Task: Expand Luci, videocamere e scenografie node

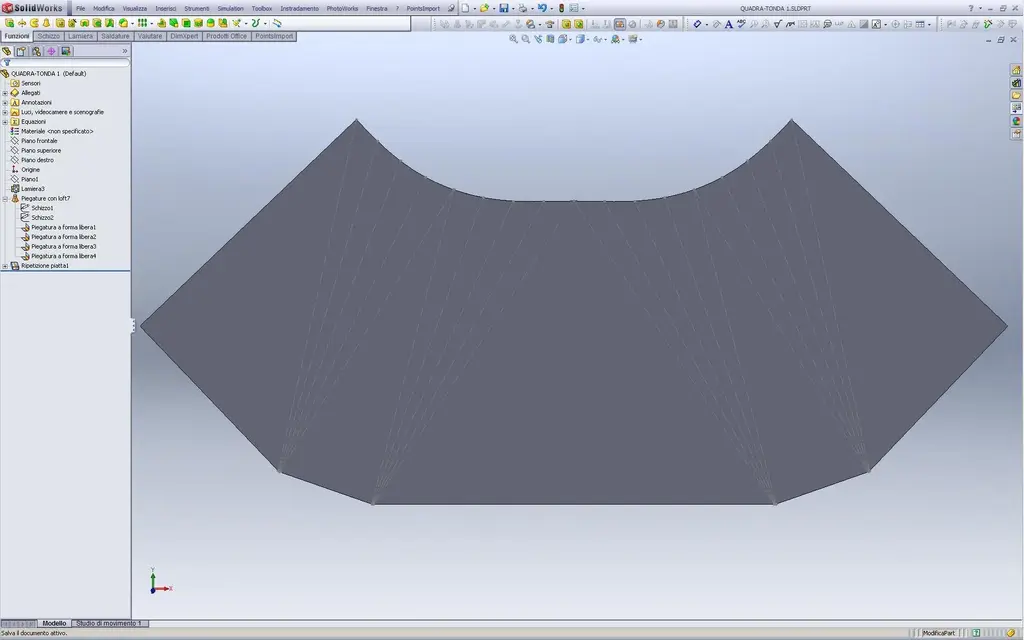Action: click(5, 112)
